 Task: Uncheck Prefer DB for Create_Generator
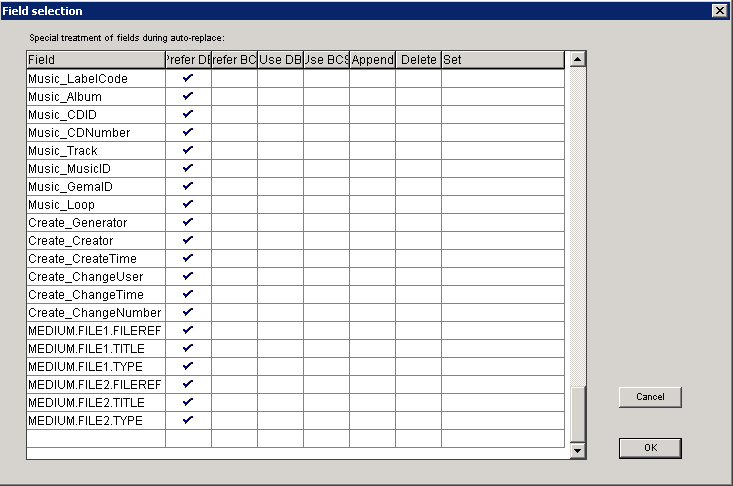pyautogui.click(x=188, y=222)
